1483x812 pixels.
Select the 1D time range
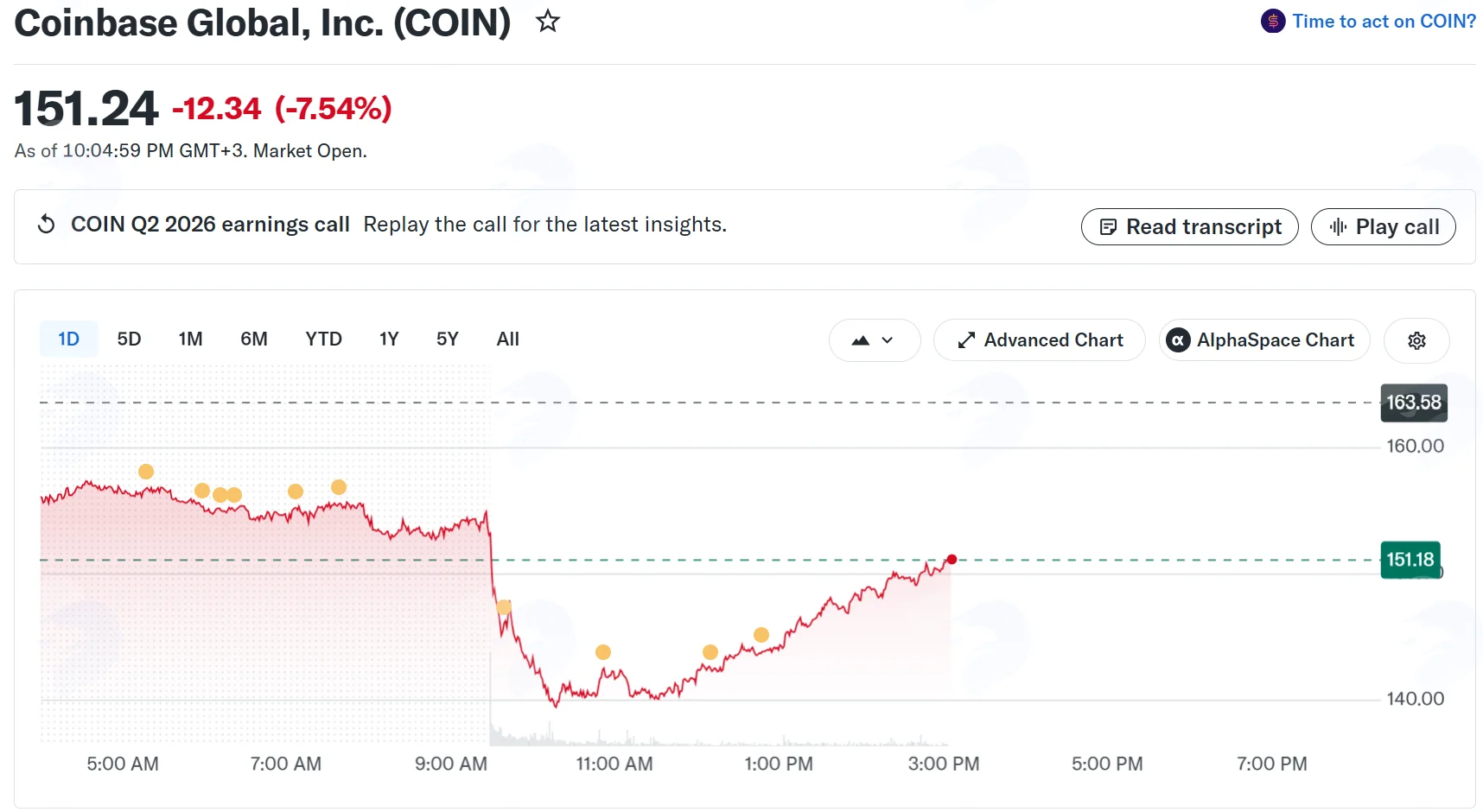[68, 339]
